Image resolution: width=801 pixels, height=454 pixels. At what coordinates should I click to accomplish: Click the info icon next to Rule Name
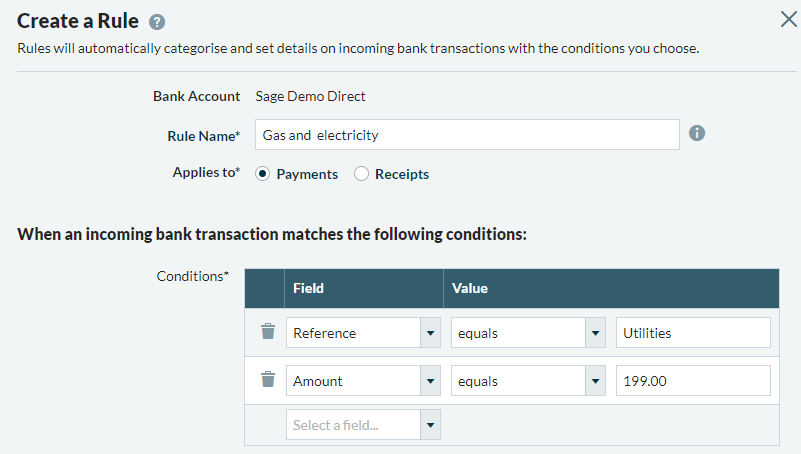[x=697, y=133]
